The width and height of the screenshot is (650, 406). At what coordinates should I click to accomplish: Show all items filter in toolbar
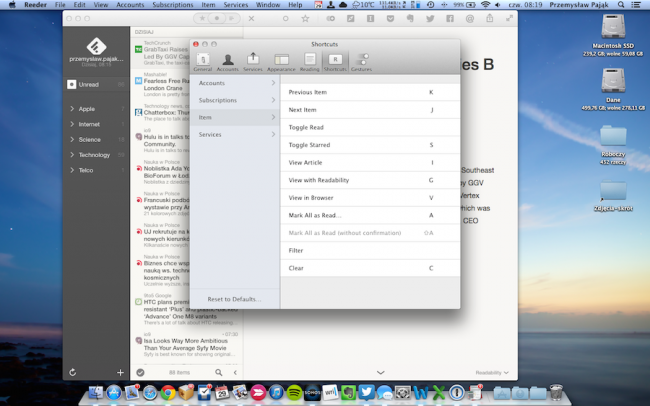tap(232, 18)
